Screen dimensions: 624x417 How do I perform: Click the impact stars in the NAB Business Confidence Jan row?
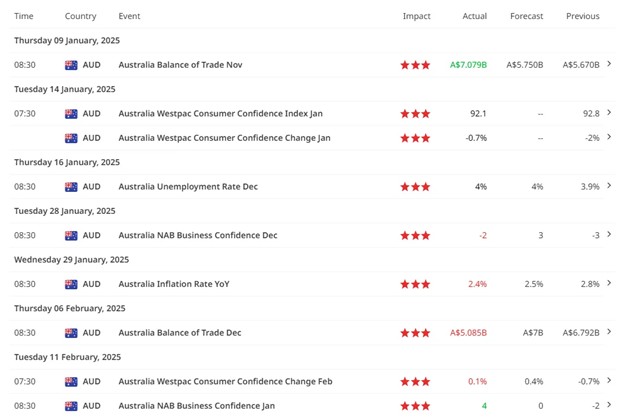click(415, 406)
